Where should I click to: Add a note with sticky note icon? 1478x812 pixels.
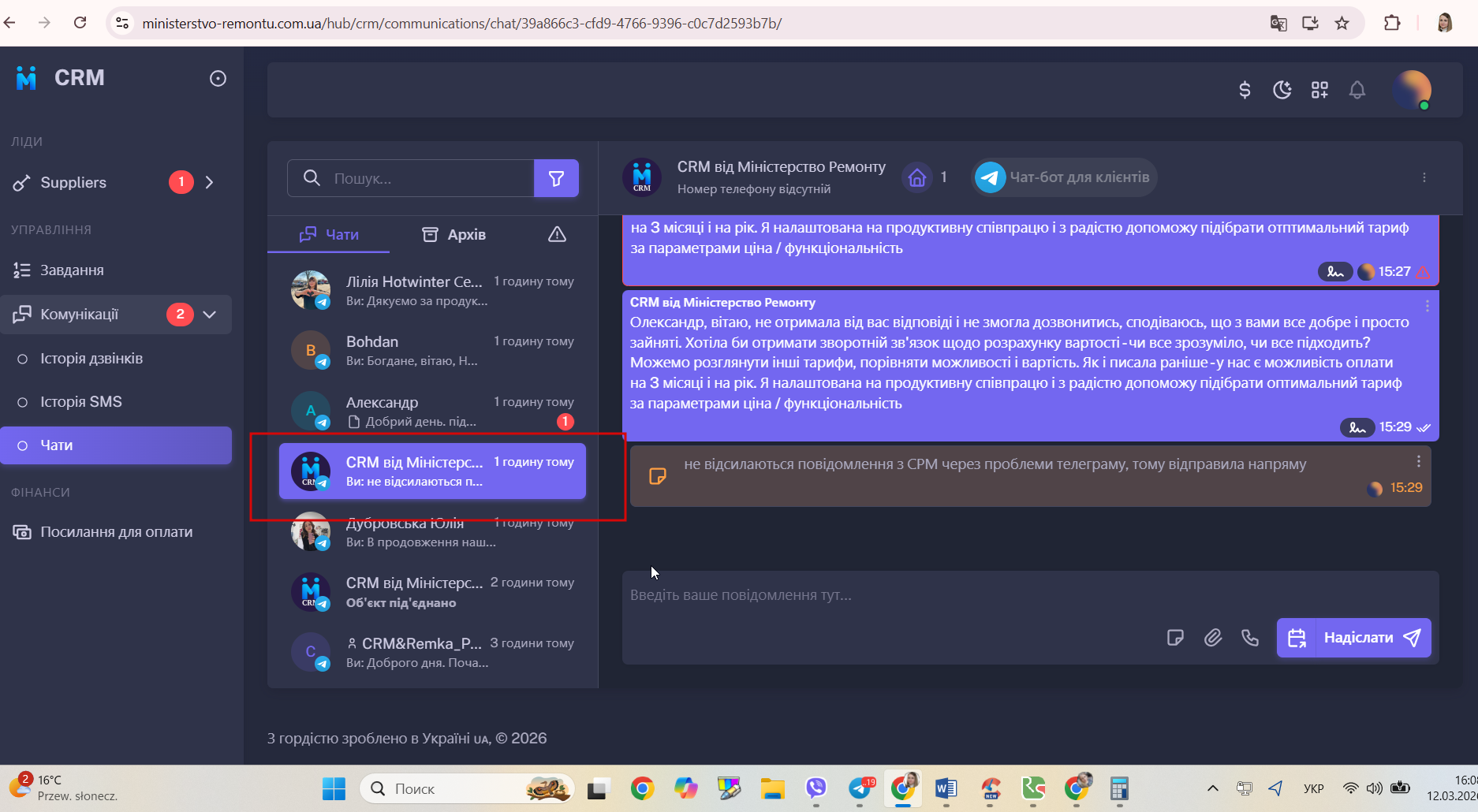(x=1175, y=638)
